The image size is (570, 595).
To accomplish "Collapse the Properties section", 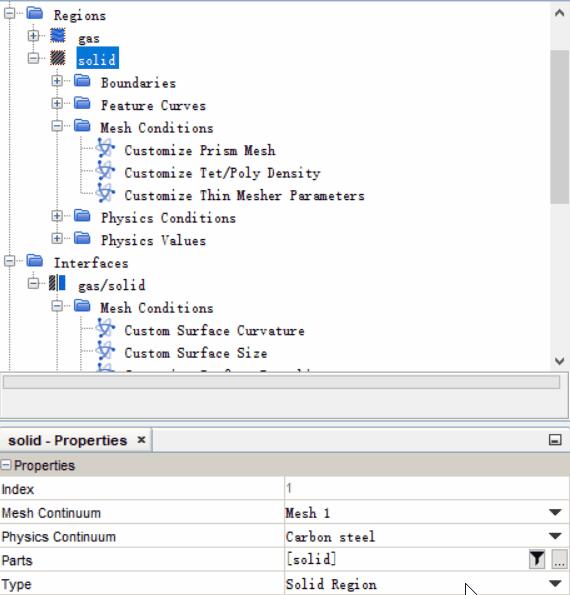I will tap(6, 465).
